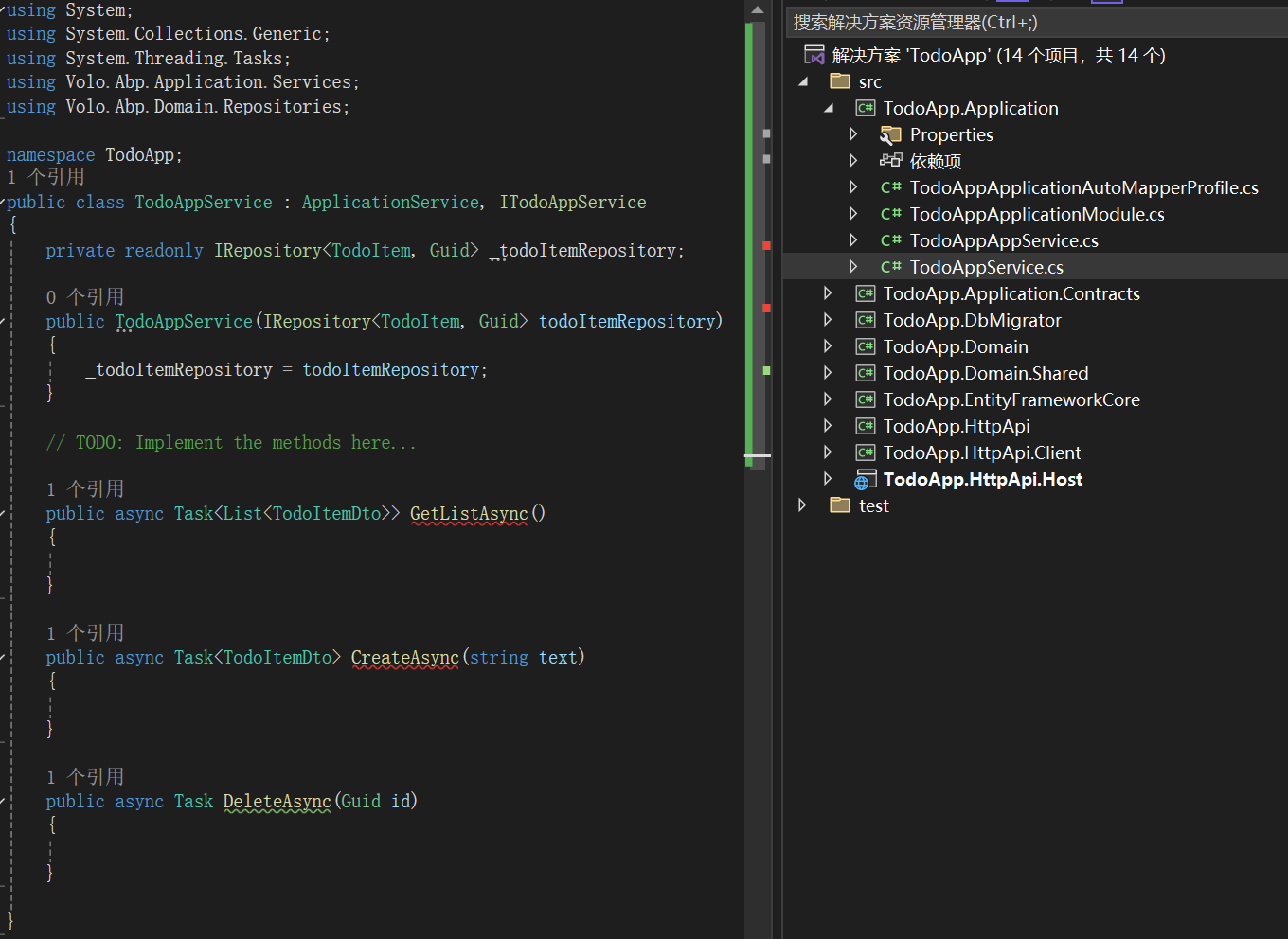Image resolution: width=1288 pixels, height=939 pixels.
Task: Click TodoApp.Domain project icon
Action: click(866, 346)
